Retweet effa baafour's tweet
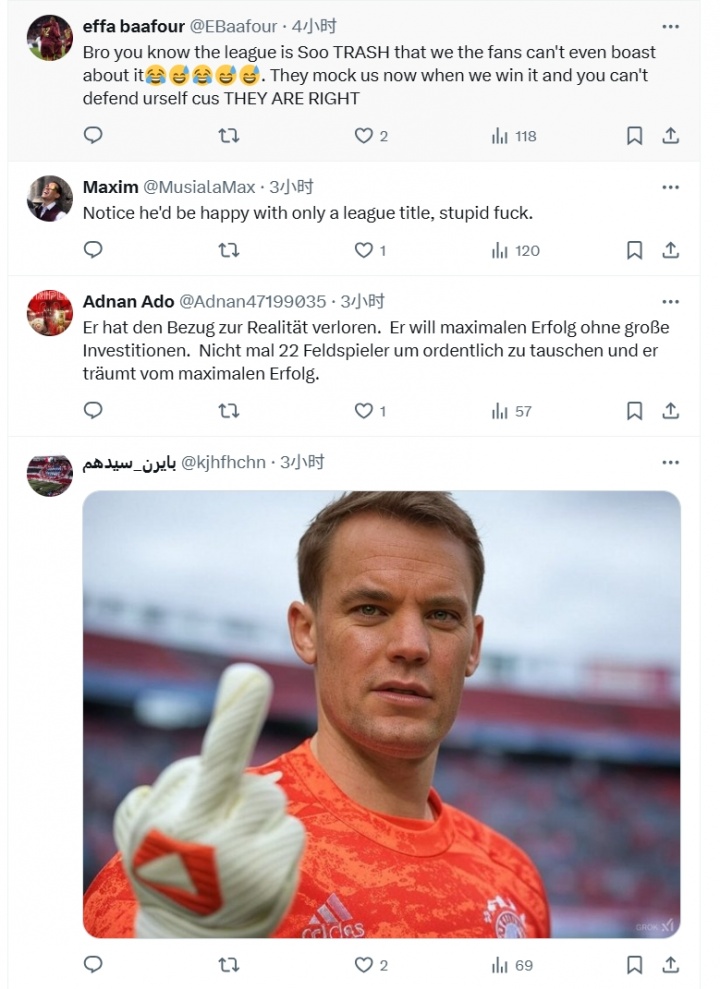The height and width of the screenshot is (989, 720). (x=229, y=136)
